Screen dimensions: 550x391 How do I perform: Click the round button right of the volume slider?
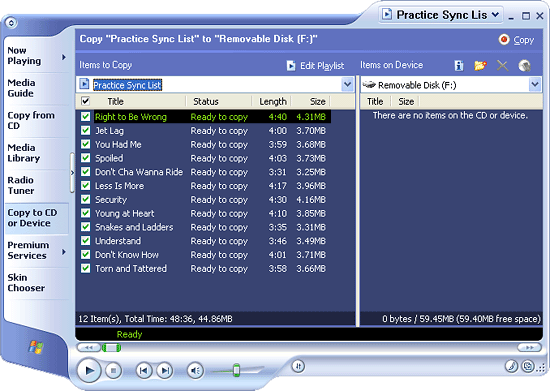point(298,366)
